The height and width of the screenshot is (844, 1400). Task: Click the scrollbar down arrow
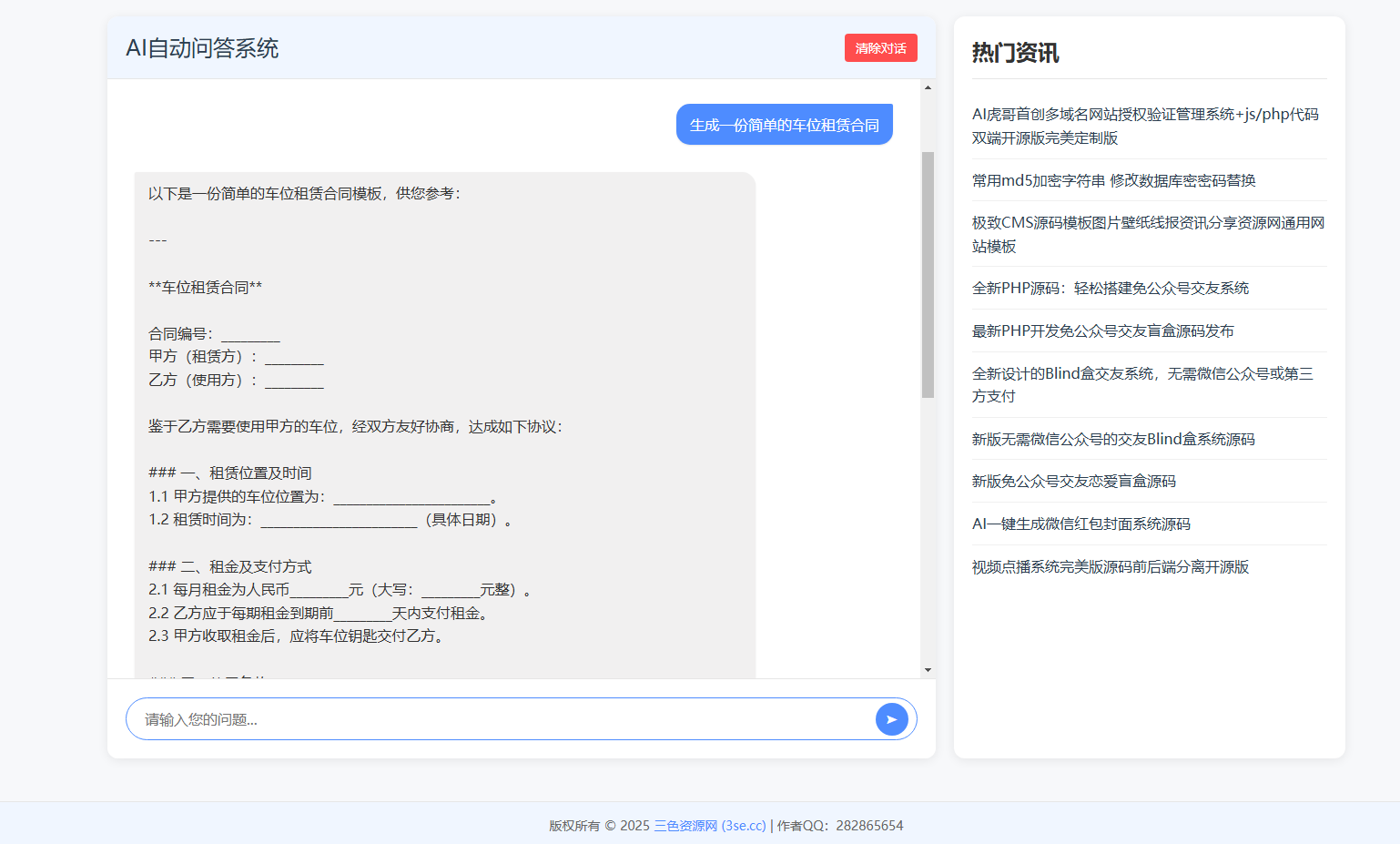(x=928, y=669)
